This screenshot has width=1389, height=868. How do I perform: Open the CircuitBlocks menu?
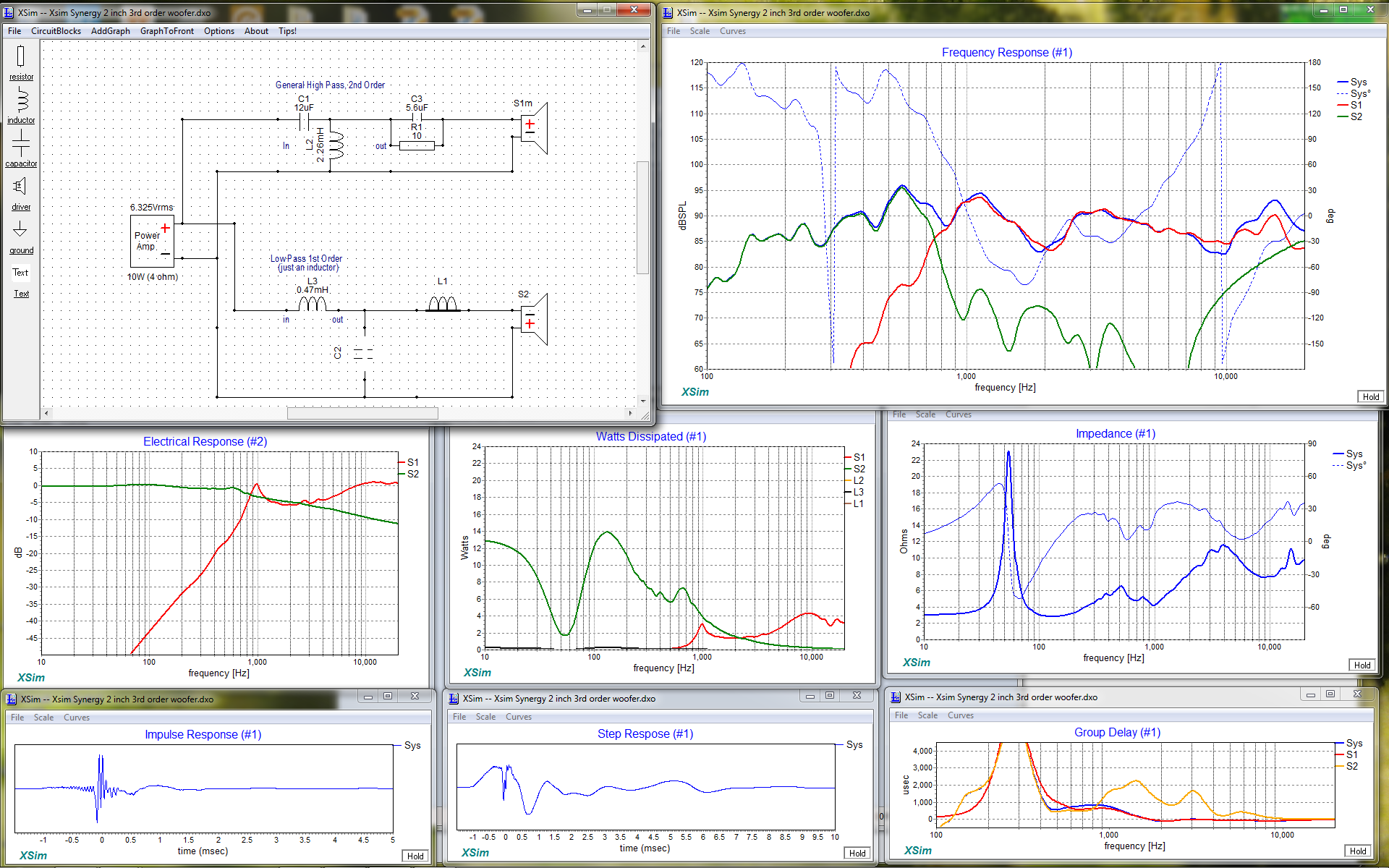coord(56,31)
